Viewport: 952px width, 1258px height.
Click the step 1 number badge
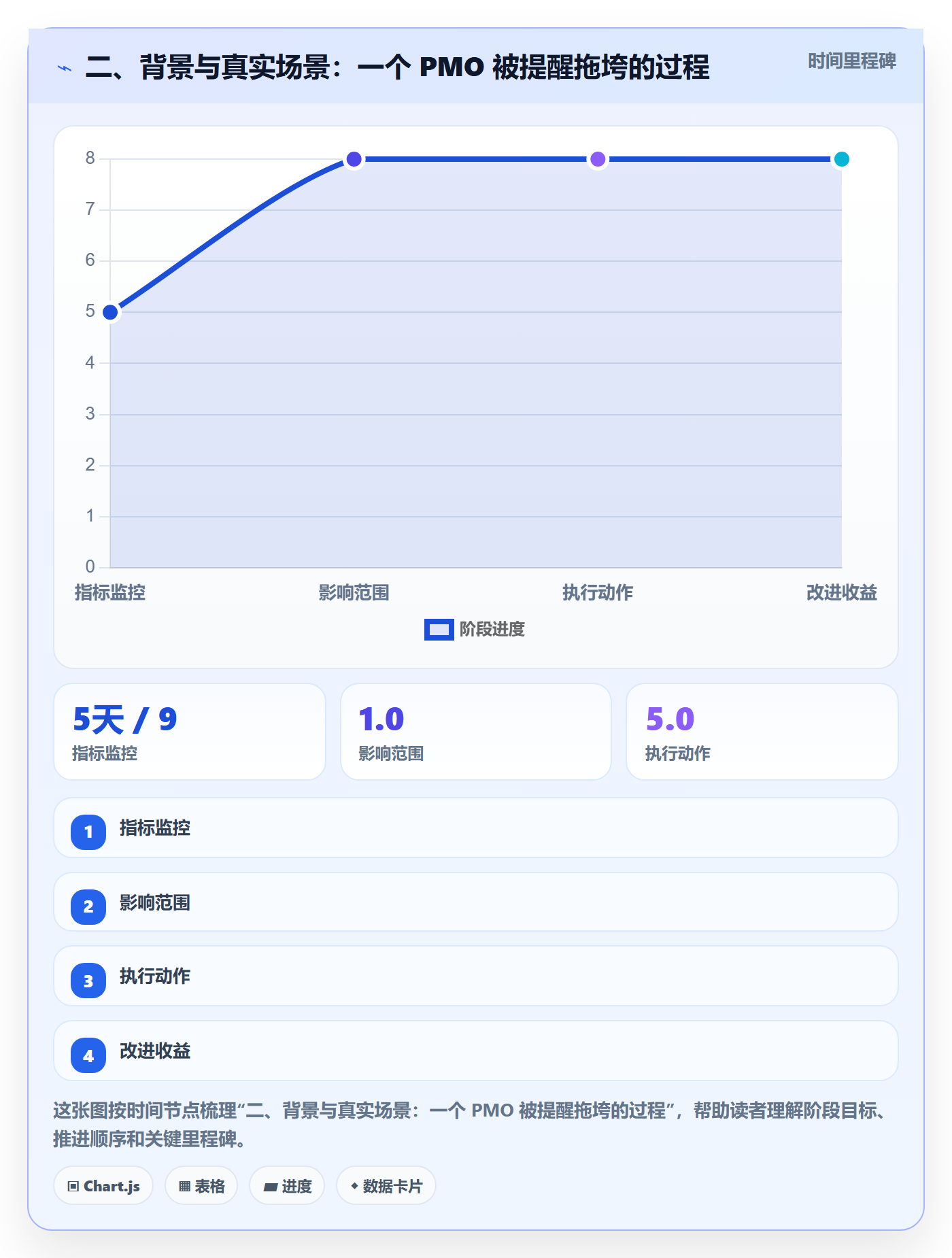tap(88, 832)
